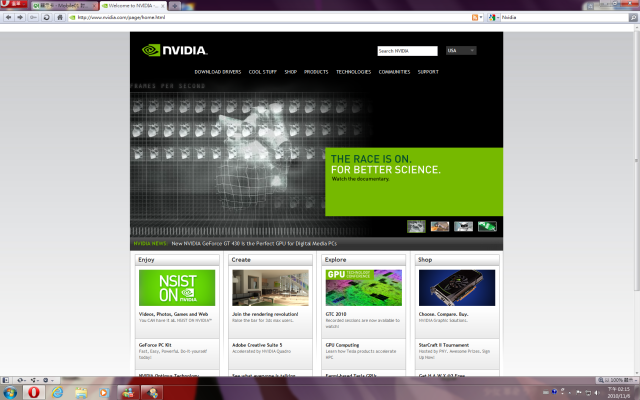This screenshot has width=640, height=400.
Task: Open the Shop menu item
Action: point(291,72)
